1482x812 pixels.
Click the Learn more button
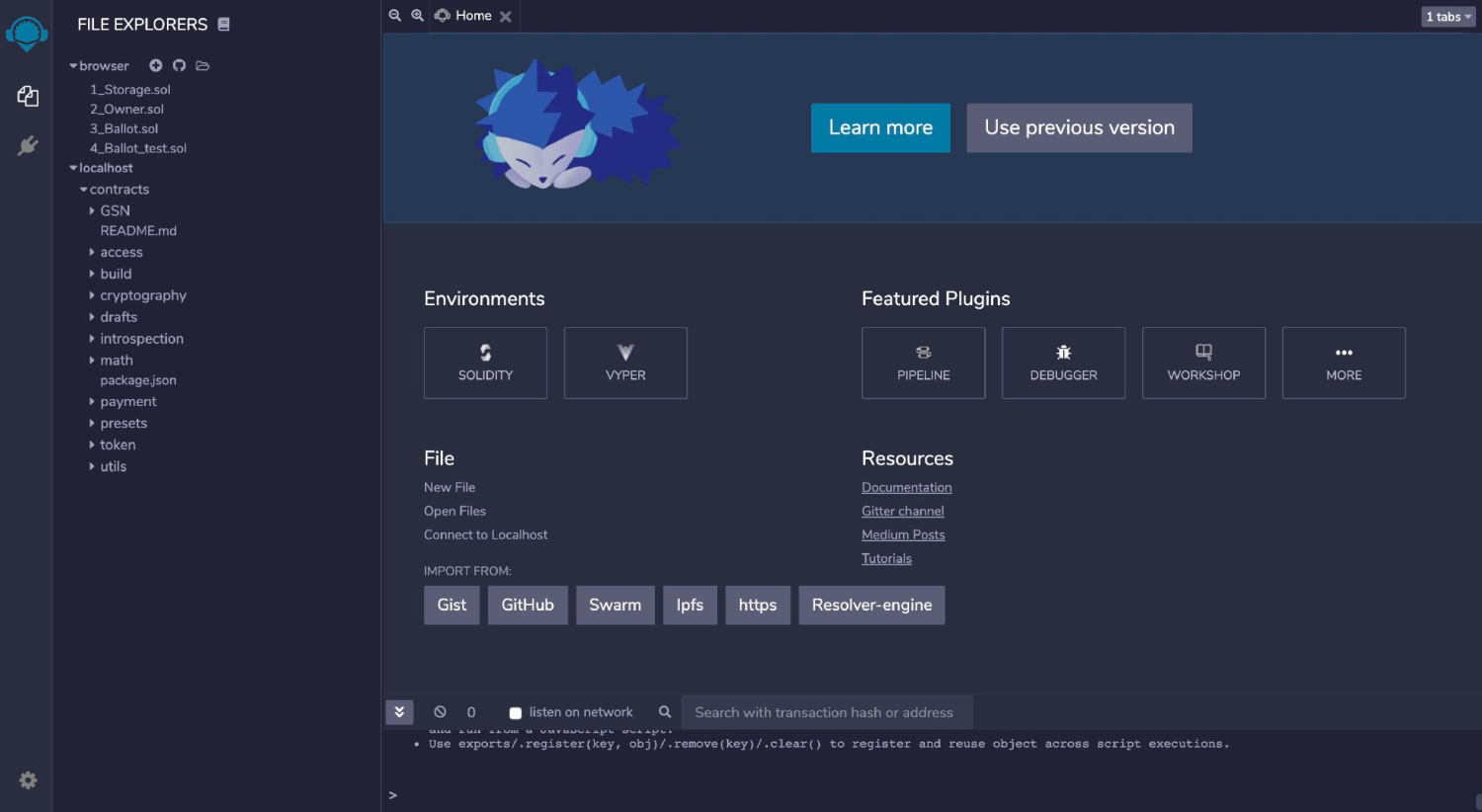tap(880, 127)
